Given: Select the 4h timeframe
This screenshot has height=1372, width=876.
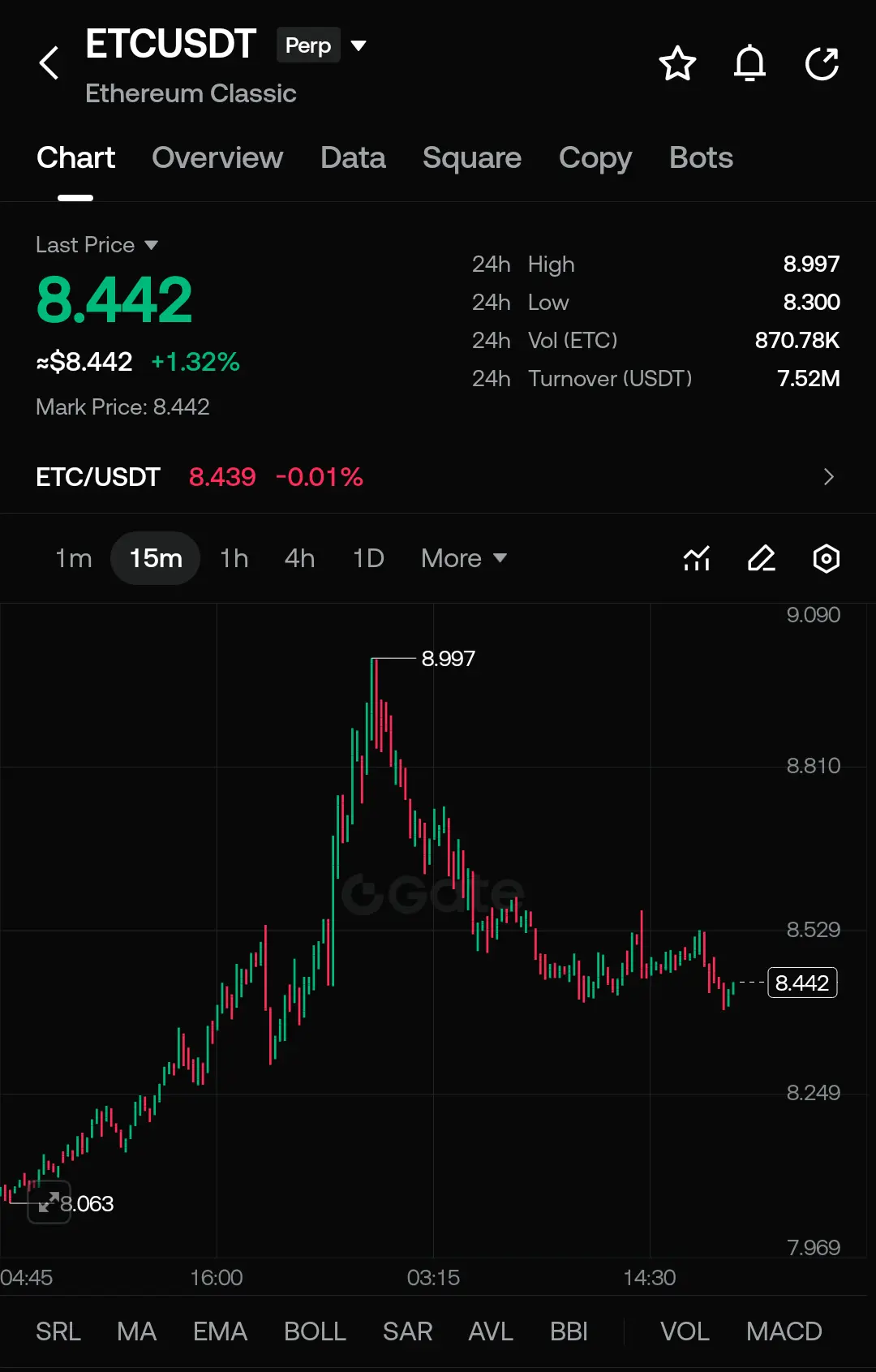Looking at the screenshot, I should [299, 558].
